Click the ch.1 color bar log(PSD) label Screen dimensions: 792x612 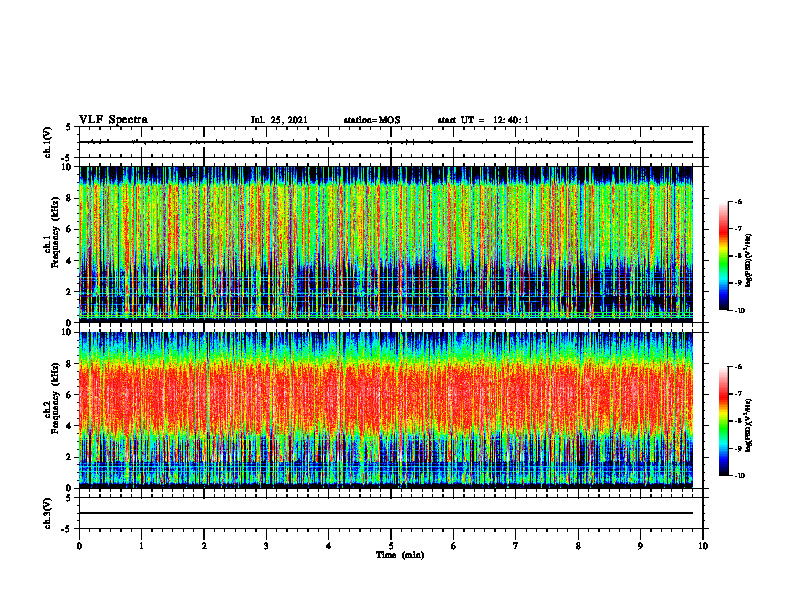pyautogui.click(x=749, y=261)
